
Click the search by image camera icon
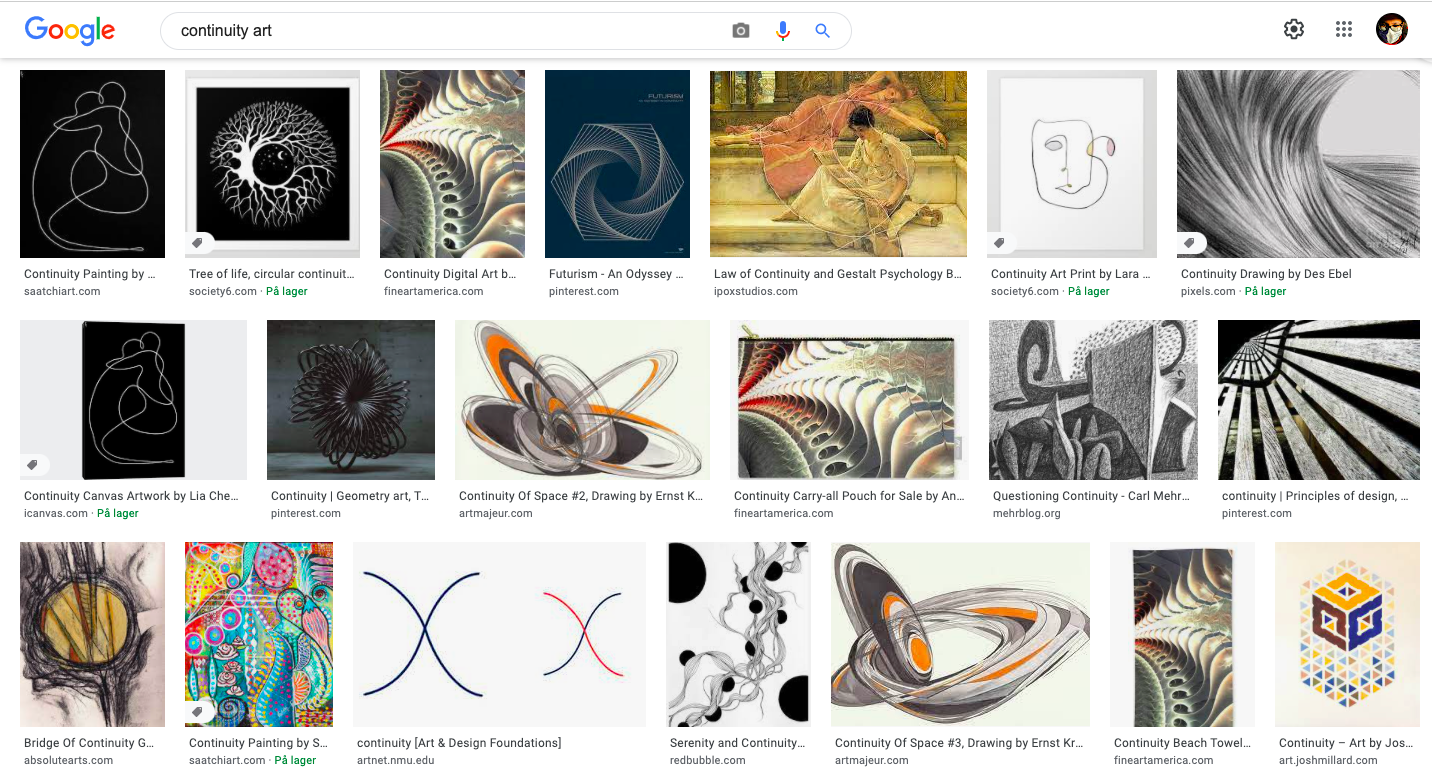coord(740,31)
